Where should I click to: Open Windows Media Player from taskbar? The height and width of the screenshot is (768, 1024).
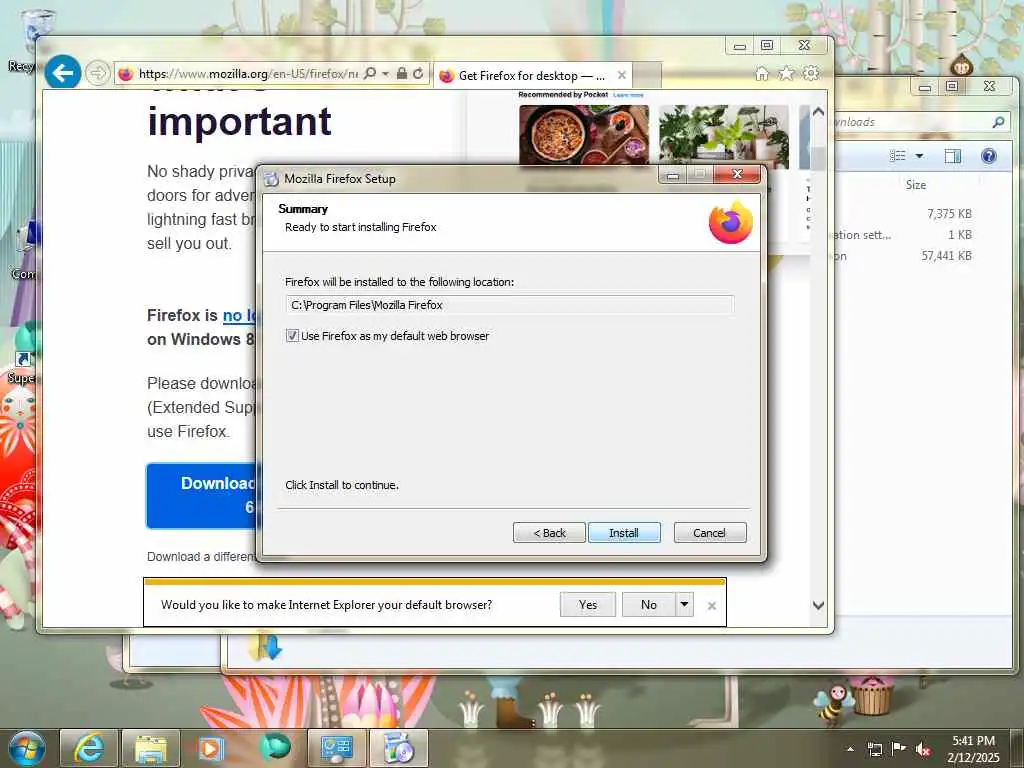tap(211, 748)
